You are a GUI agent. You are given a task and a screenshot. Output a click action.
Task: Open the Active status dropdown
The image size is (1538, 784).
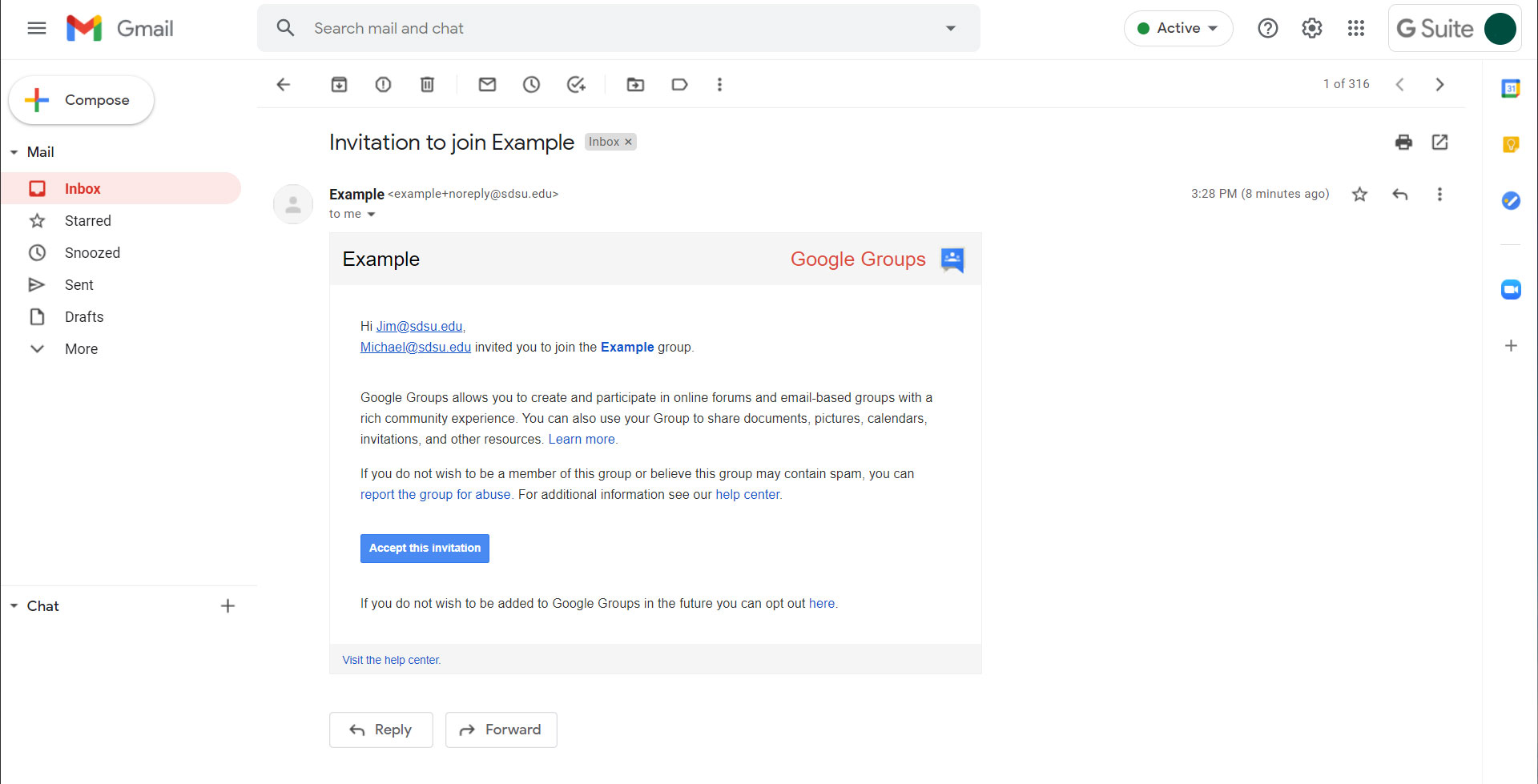click(x=1178, y=28)
